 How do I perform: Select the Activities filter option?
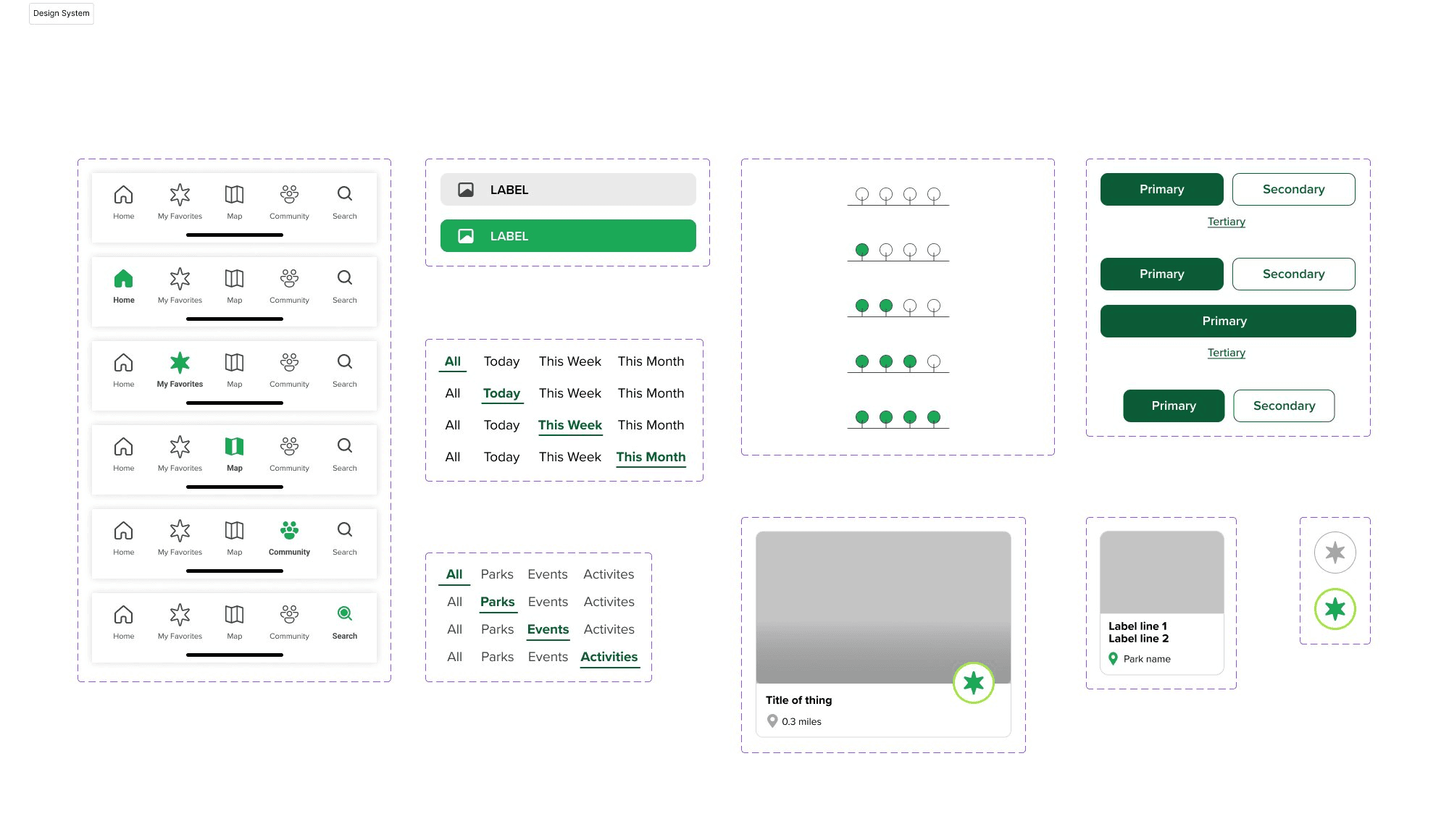[609, 657]
